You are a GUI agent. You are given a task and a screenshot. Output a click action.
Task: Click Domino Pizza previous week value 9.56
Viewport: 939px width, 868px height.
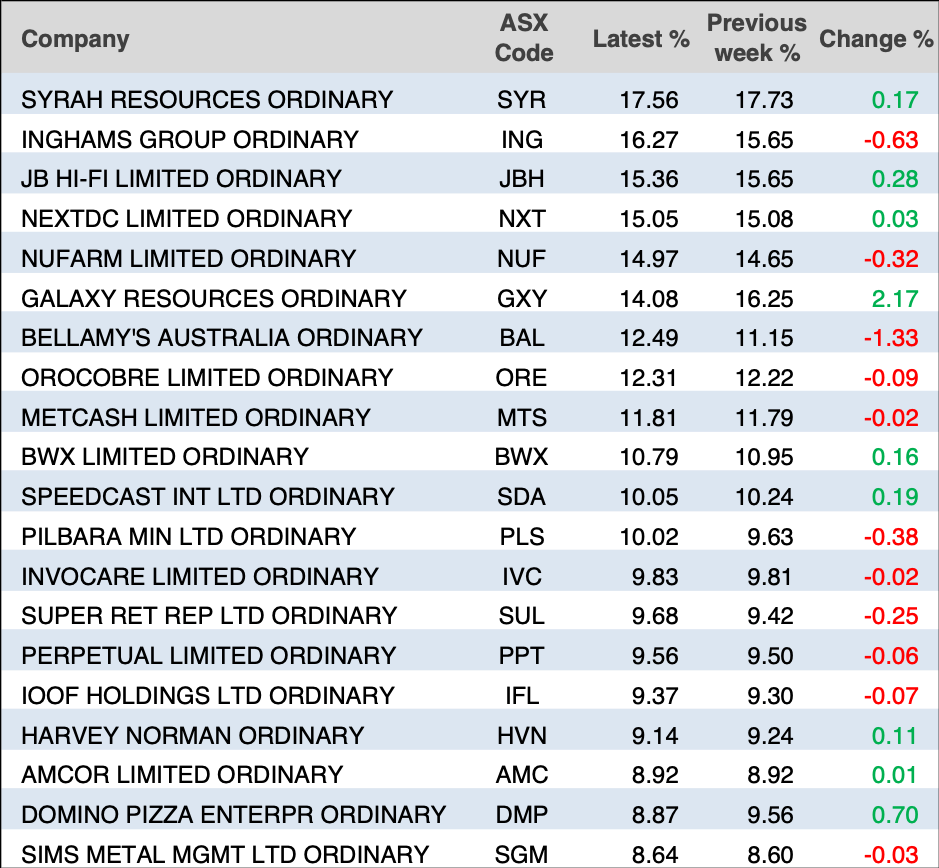tap(764, 815)
